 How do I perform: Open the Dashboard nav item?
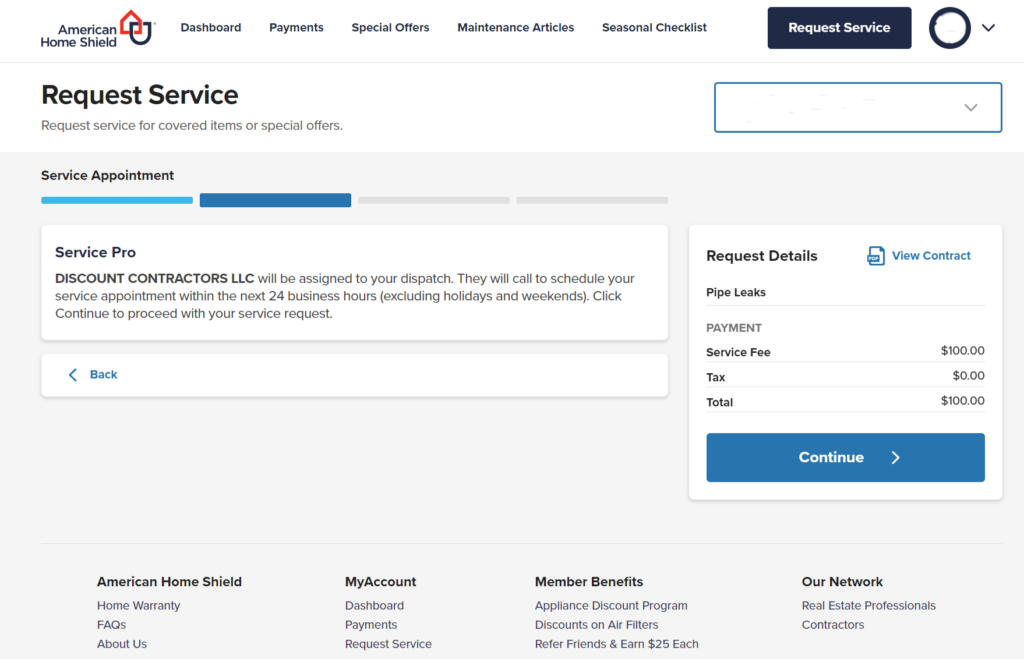(x=211, y=28)
